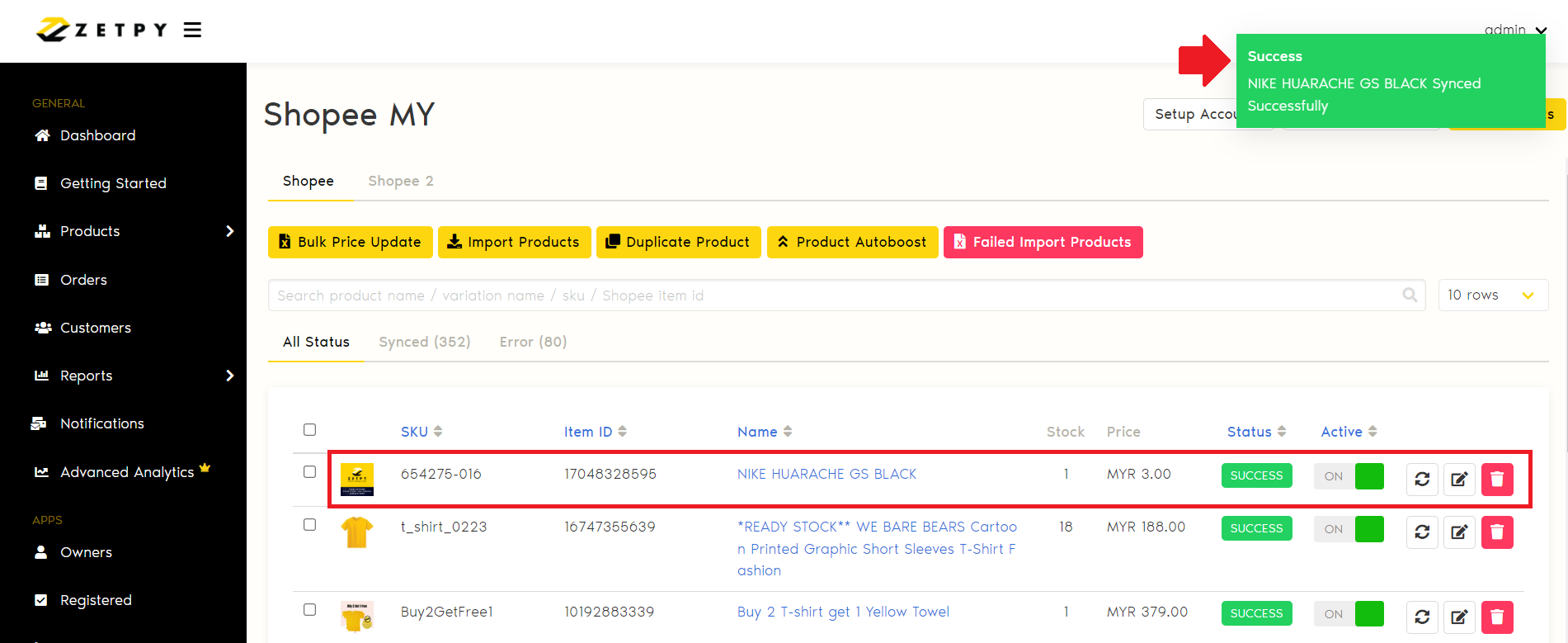
Task: Sort table by Active column
Action: (x=1349, y=432)
